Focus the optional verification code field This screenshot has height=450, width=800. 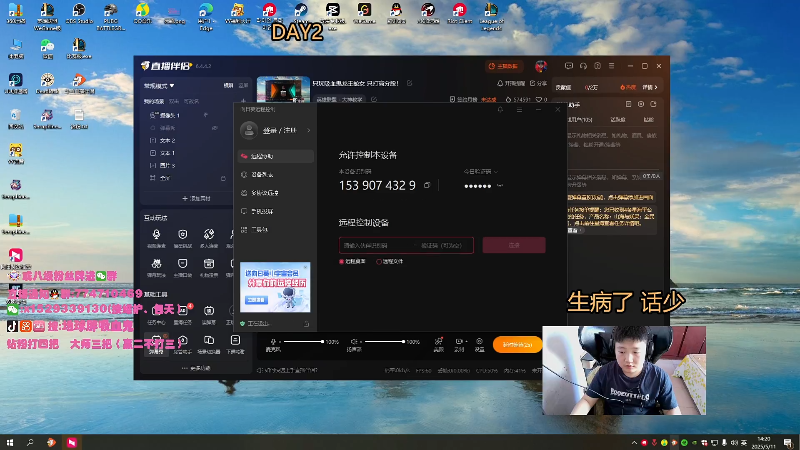tap(444, 245)
